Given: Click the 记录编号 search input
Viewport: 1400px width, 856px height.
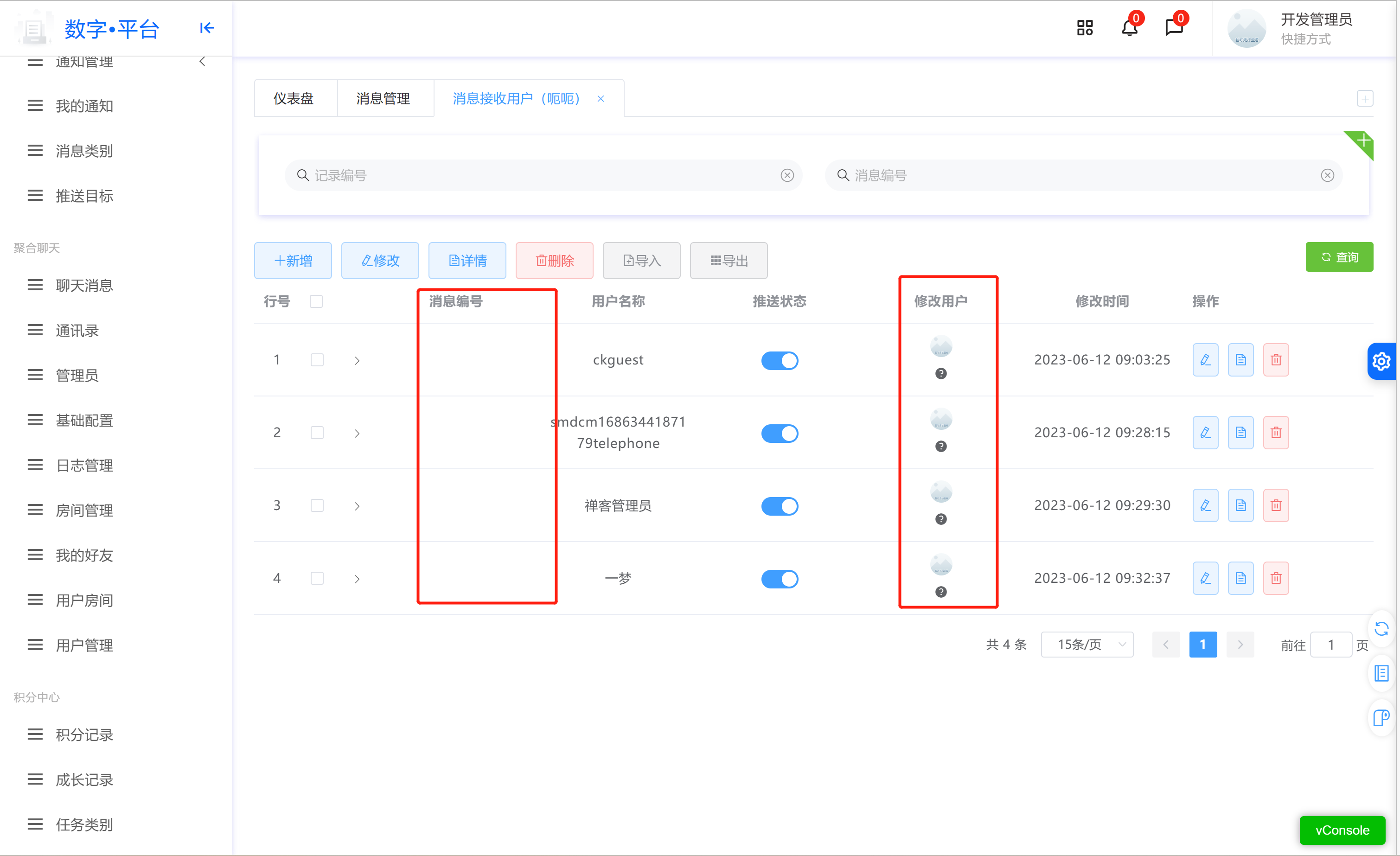Looking at the screenshot, I should pos(543,176).
